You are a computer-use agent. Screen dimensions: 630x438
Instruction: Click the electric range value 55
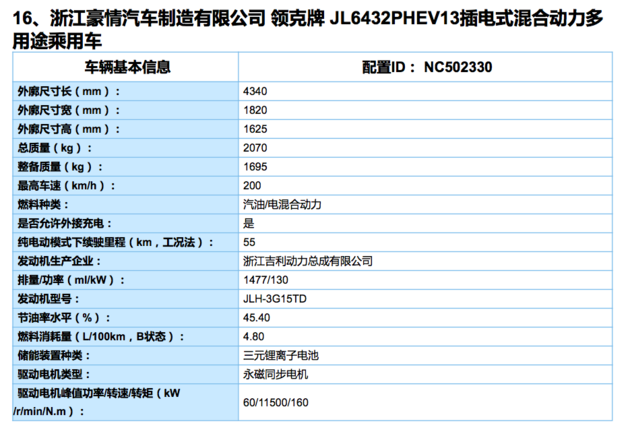click(249, 243)
